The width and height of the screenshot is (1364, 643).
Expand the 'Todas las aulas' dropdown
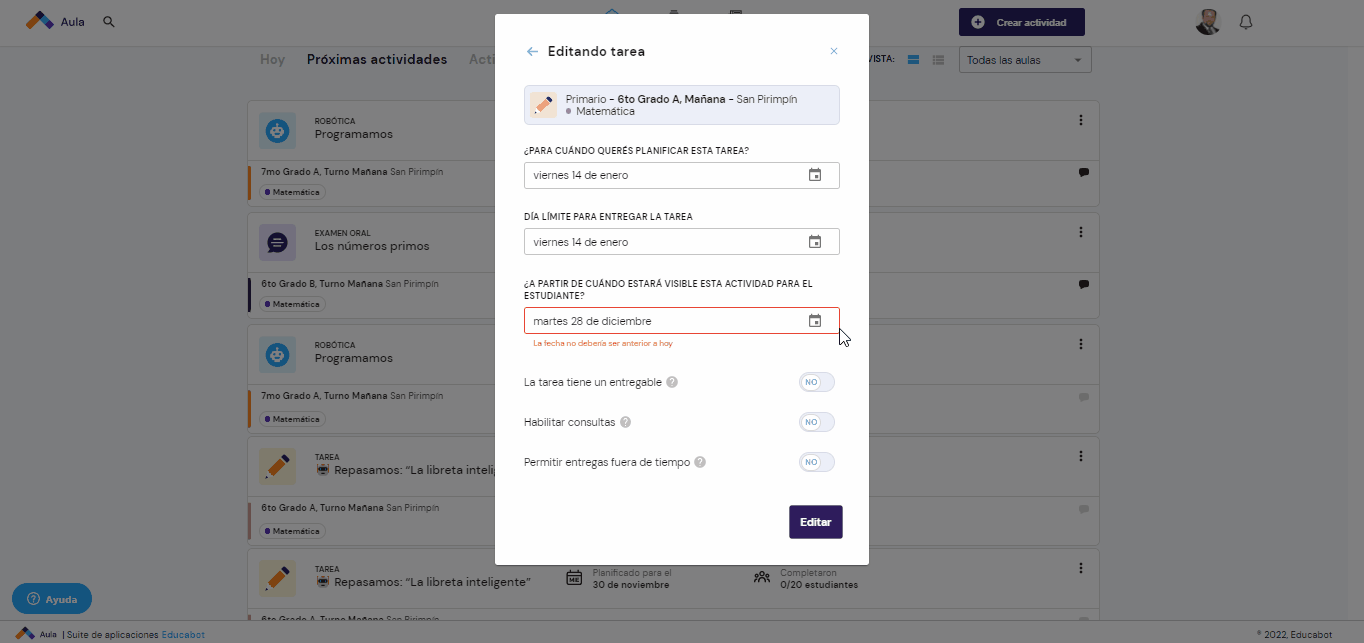click(1025, 60)
